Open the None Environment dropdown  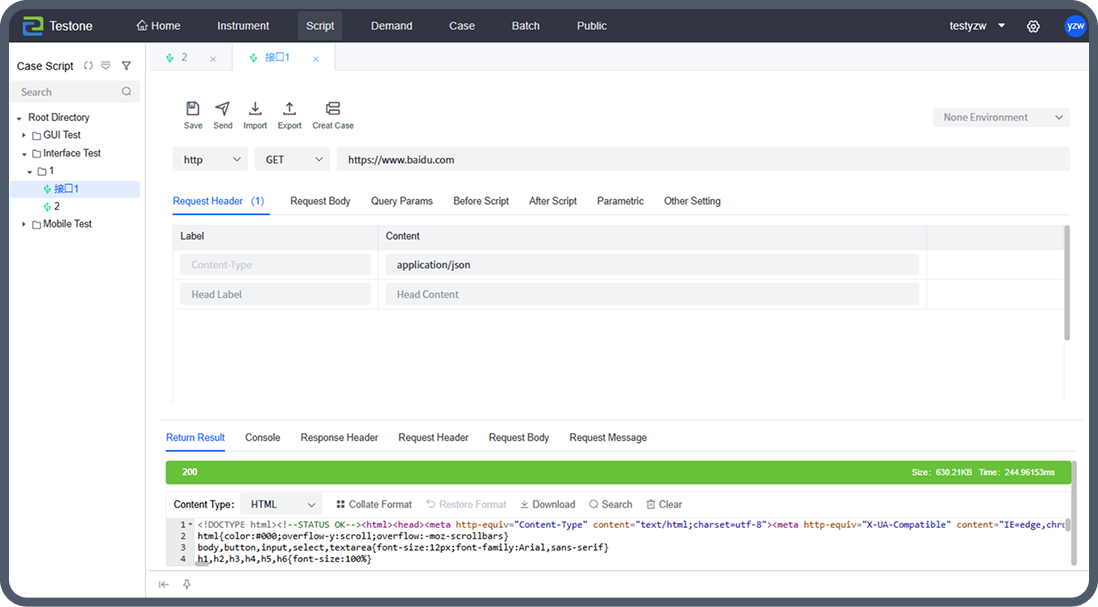pos(1001,118)
